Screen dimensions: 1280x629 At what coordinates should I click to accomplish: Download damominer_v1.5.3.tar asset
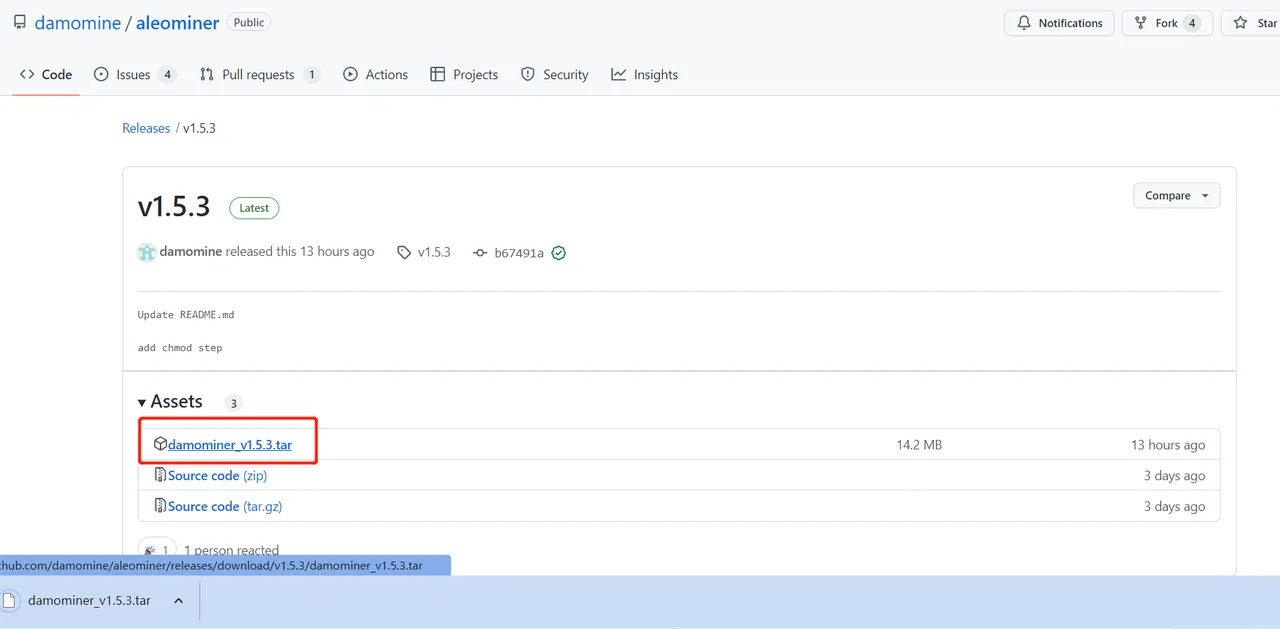coord(230,444)
